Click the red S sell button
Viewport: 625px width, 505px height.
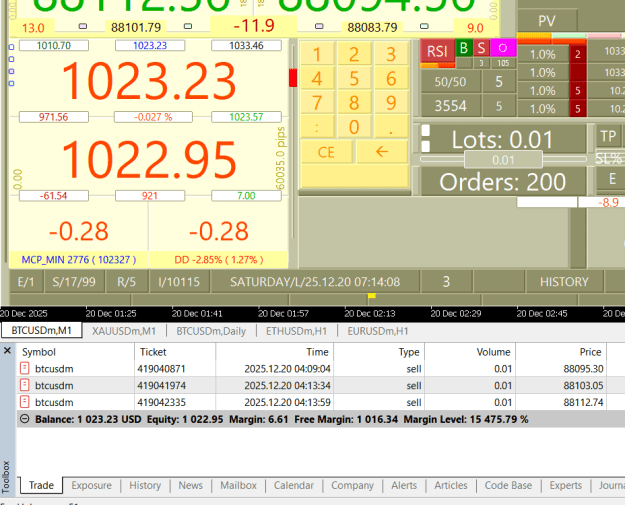(482, 48)
